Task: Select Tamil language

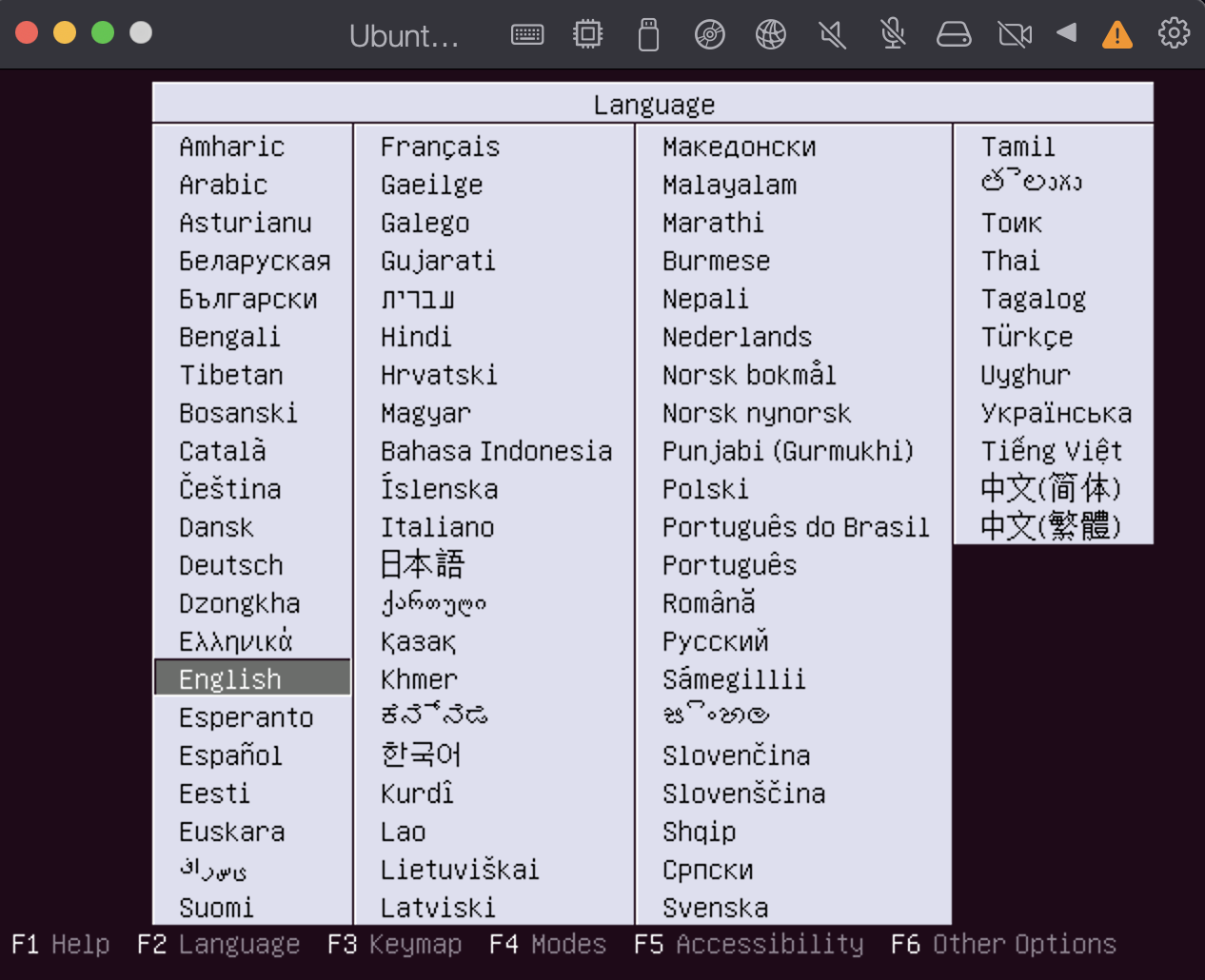Action: pos(1018,147)
